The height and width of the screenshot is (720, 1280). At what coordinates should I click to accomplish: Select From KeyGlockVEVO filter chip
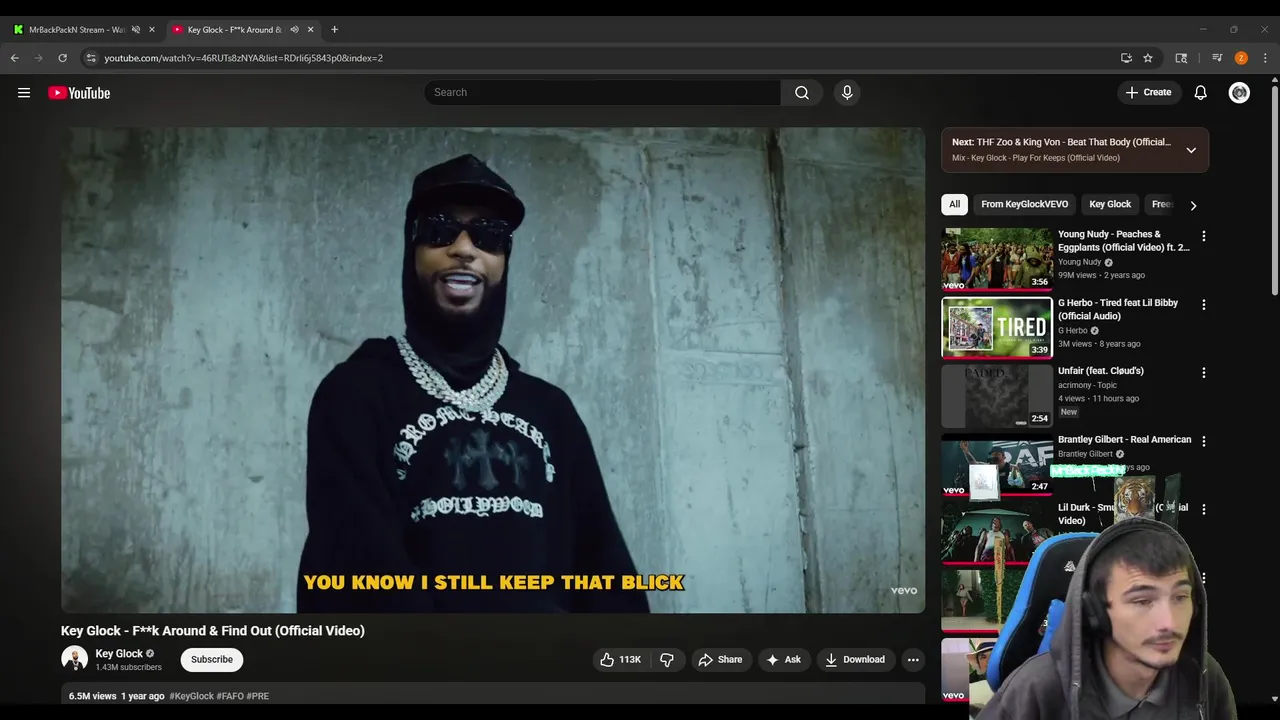[1024, 204]
